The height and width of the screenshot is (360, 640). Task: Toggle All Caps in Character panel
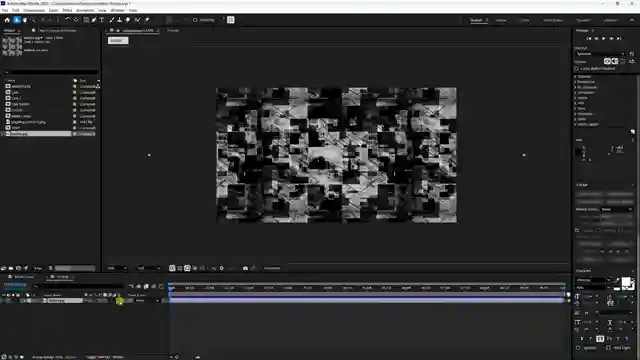pos(600,339)
